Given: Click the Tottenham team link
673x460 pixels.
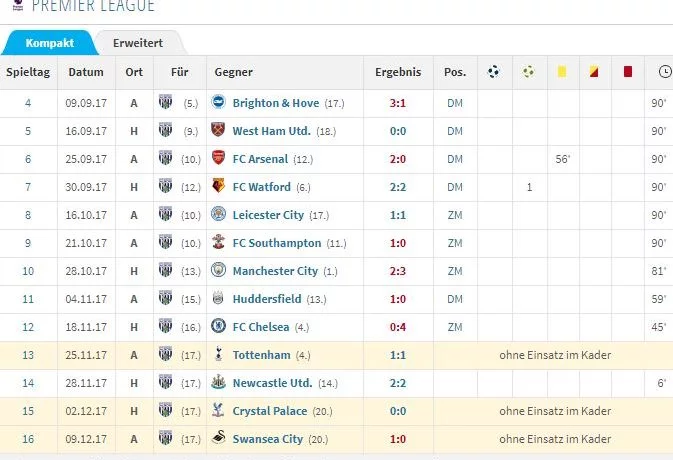Looking at the screenshot, I should 261,355.
